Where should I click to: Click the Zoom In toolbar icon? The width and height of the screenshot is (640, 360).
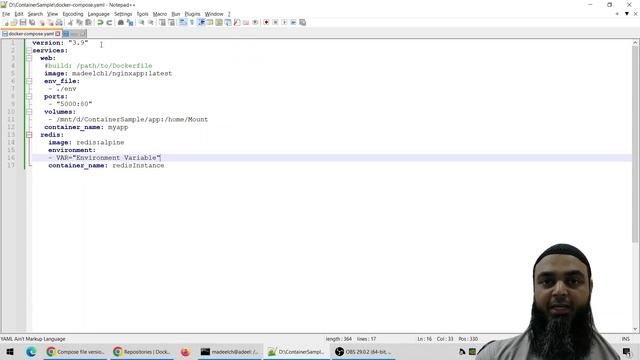(142, 22)
